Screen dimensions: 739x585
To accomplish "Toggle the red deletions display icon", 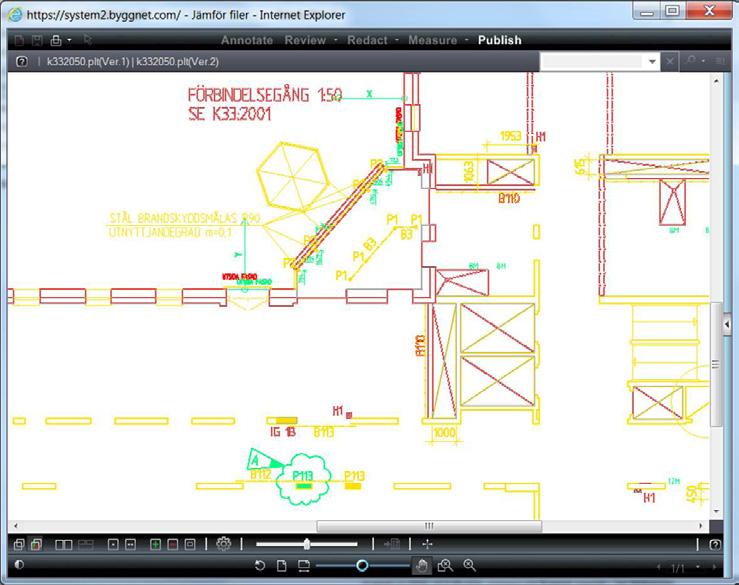I will point(172,545).
